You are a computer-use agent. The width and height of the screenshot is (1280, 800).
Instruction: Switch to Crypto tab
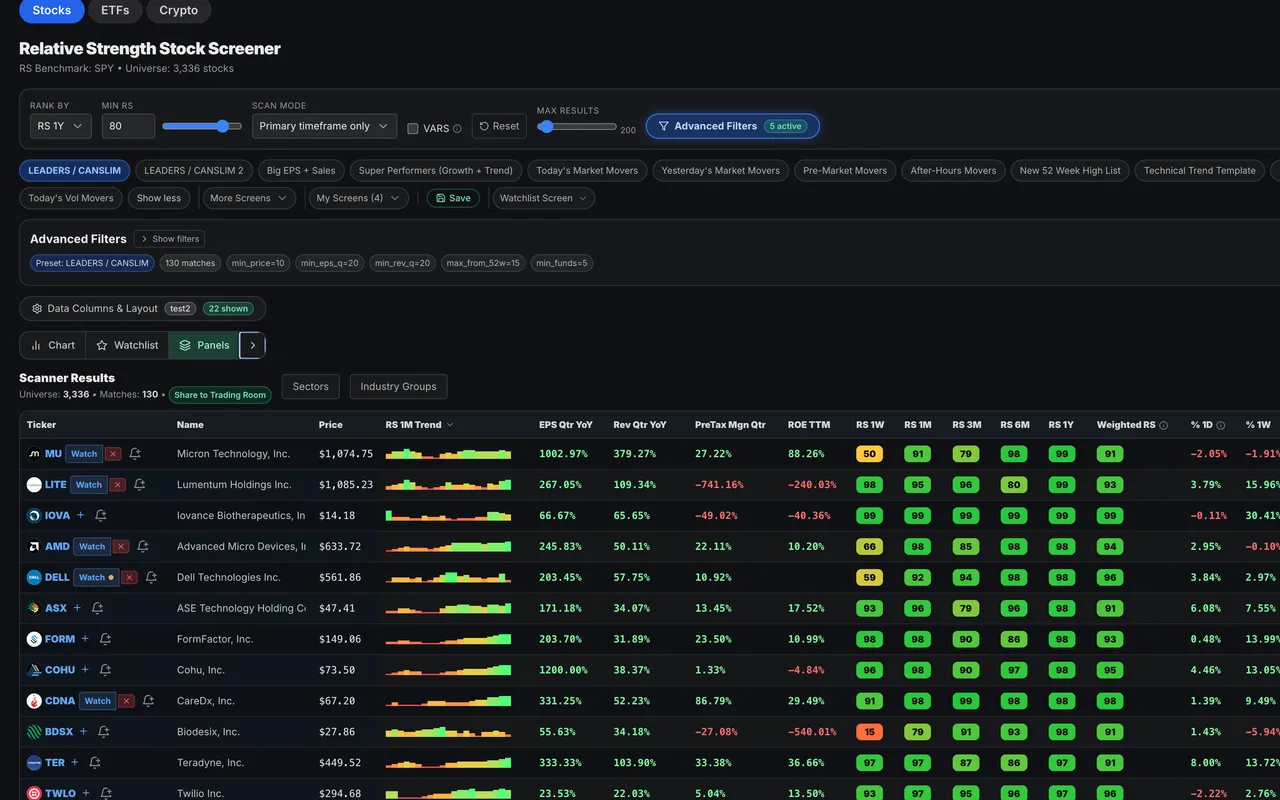click(x=178, y=10)
